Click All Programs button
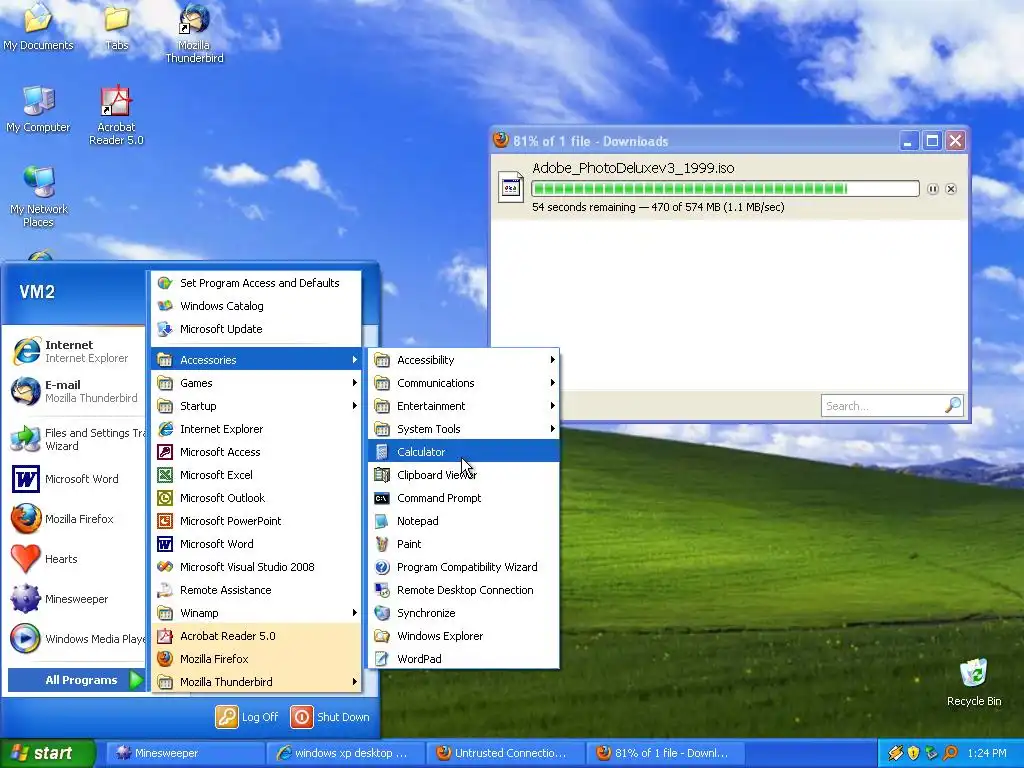1024x768 pixels. tap(76, 680)
